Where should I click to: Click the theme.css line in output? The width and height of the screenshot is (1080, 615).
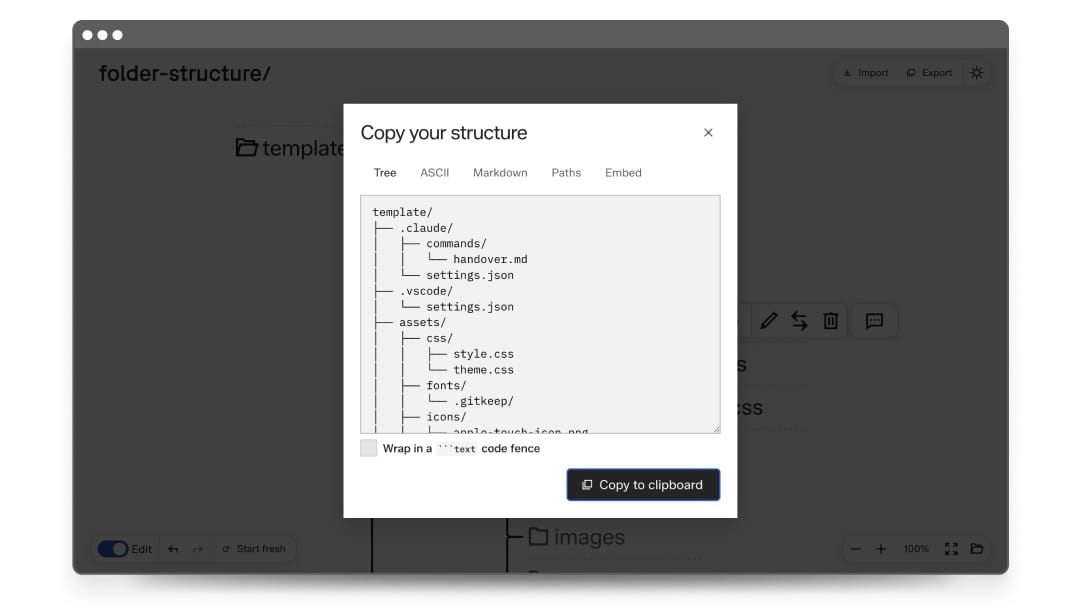483,370
